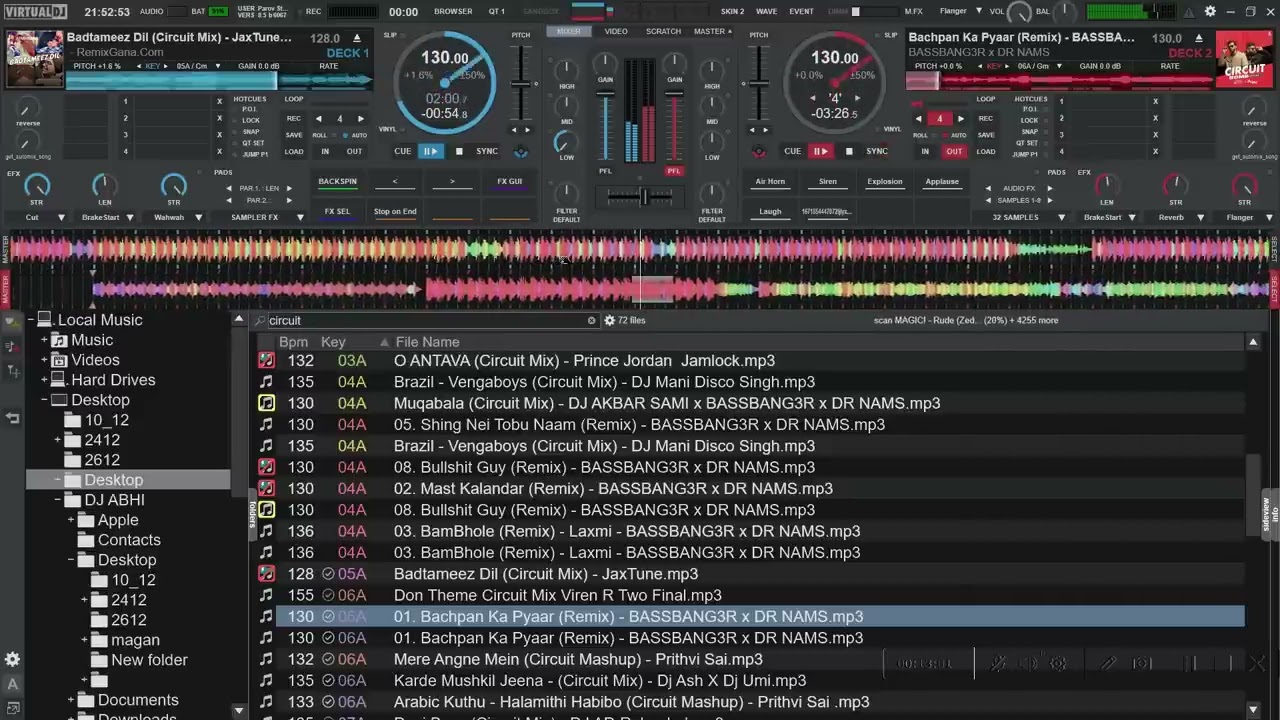
Task: Trigger the Air Horn sample
Action: [x=770, y=182]
